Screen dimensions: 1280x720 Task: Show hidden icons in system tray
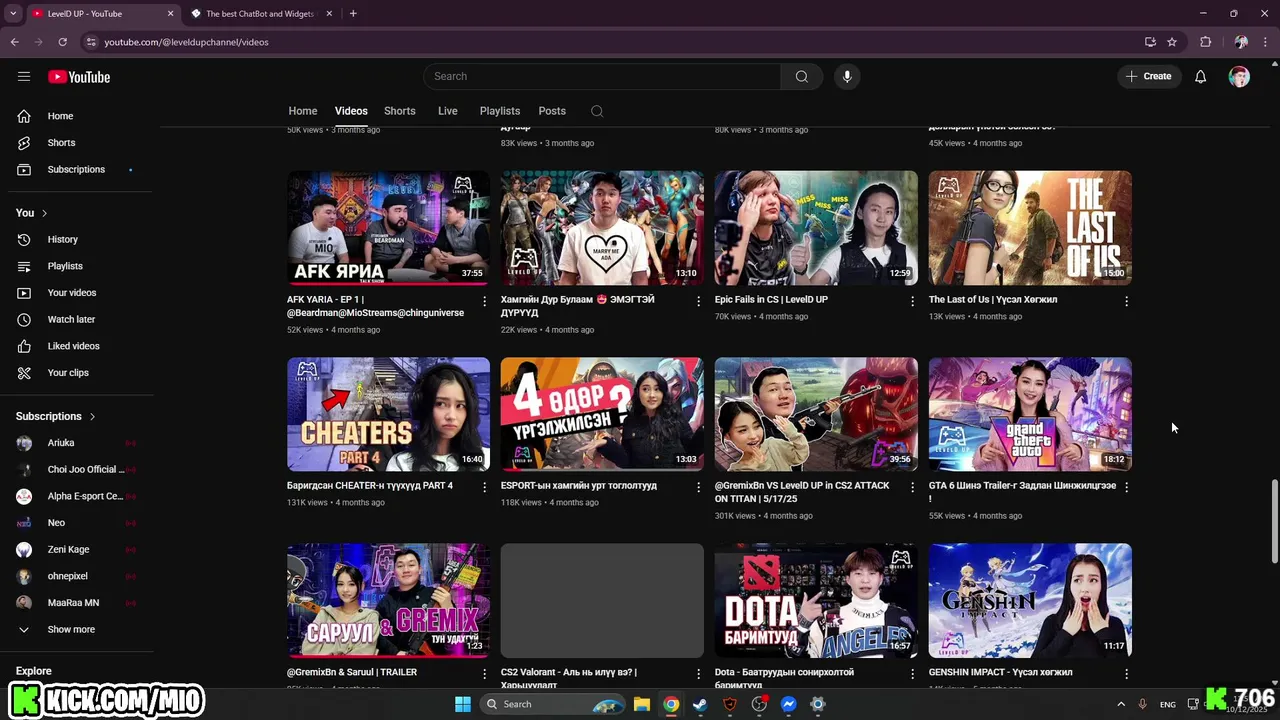pos(1120,704)
